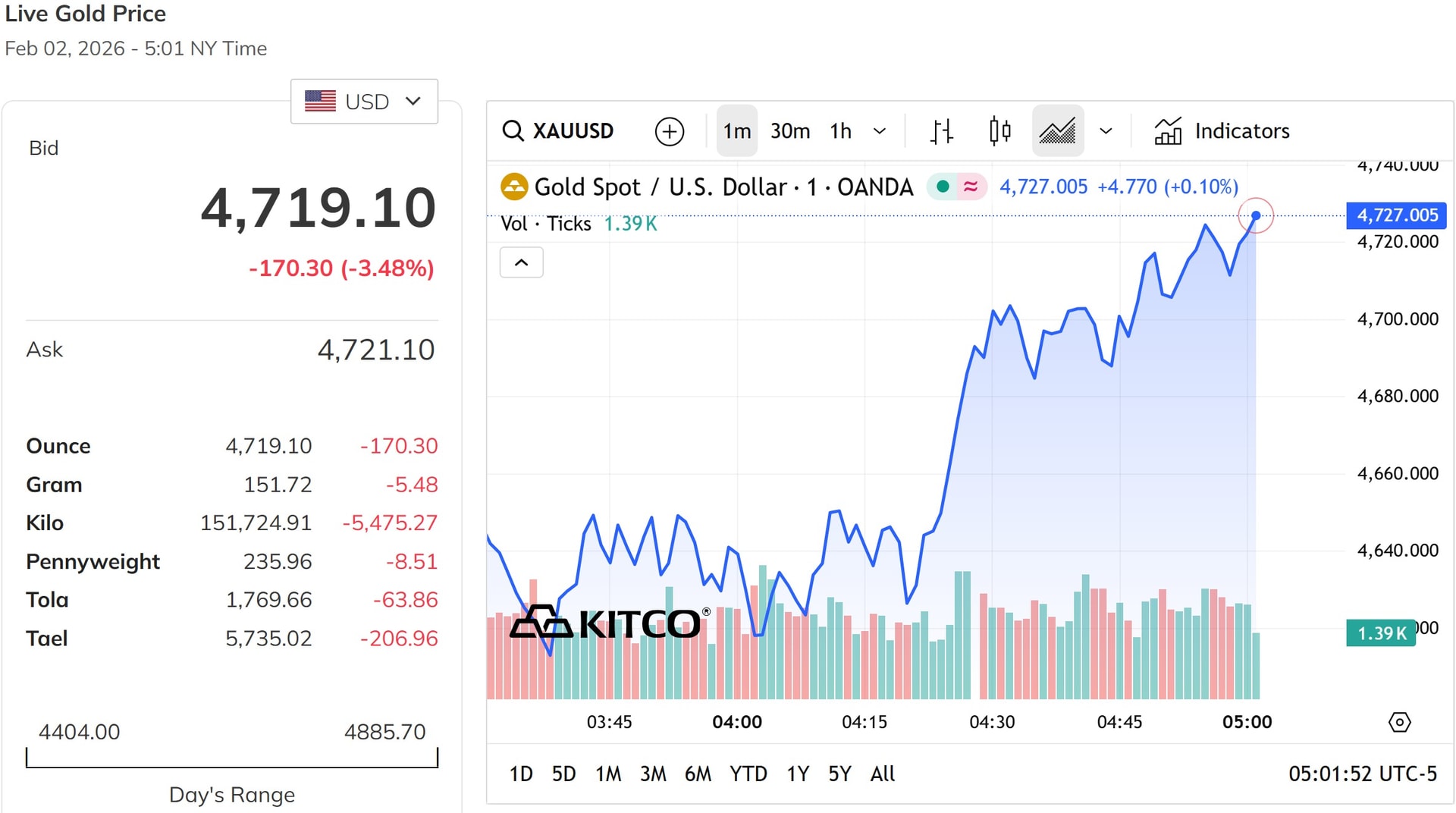Screen dimensions: 1456x813
Task: Collapse the chart legend with caret button
Action: [x=521, y=262]
